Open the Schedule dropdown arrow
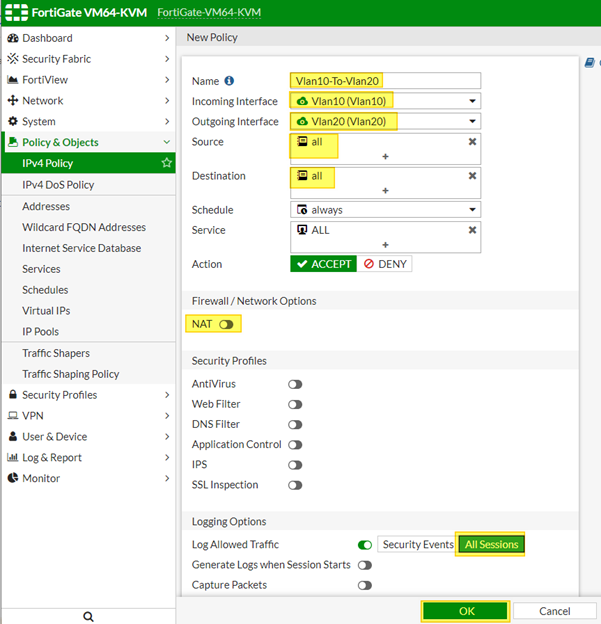The height and width of the screenshot is (624, 601). pyautogui.click(x=472, y=210)
